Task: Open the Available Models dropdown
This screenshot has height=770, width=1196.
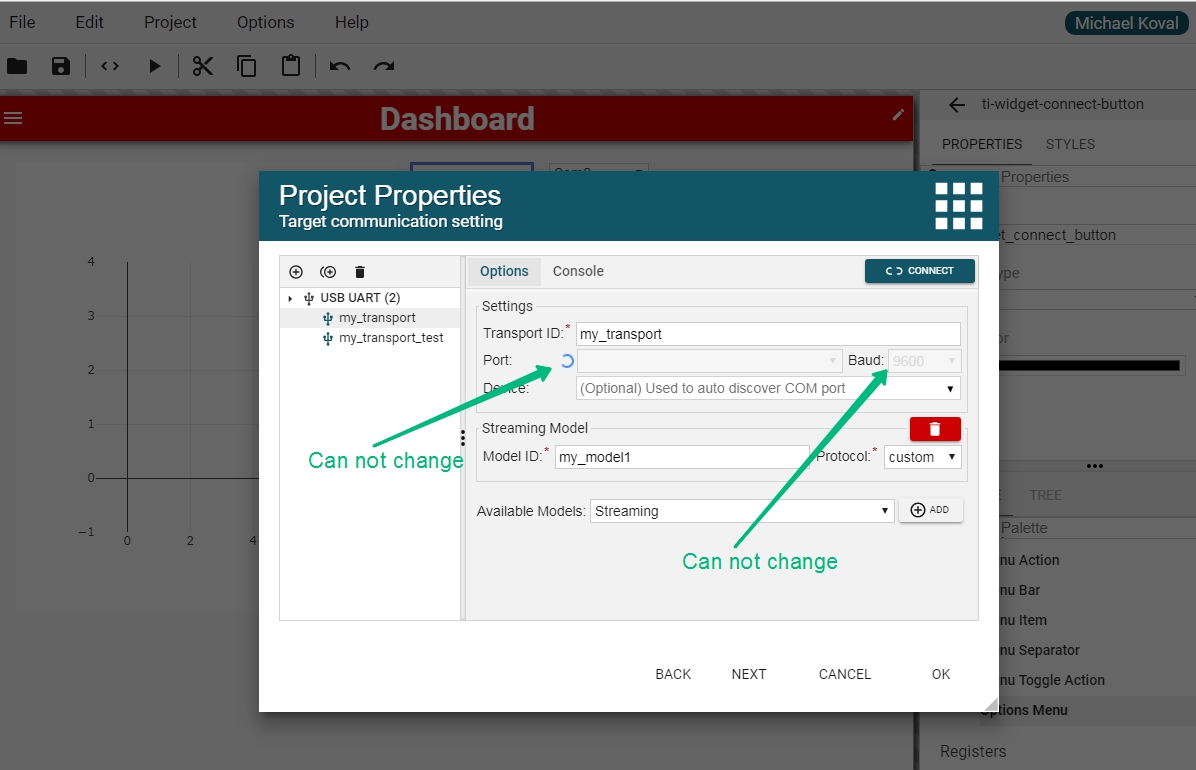Action: (741, 511)
